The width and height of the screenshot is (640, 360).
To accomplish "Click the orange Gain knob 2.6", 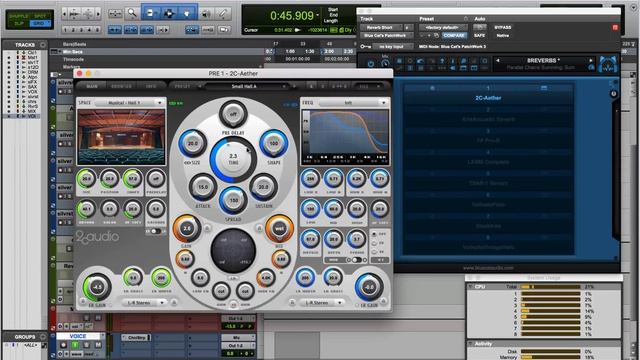I will pyautogui.click(x=187, y=229).
